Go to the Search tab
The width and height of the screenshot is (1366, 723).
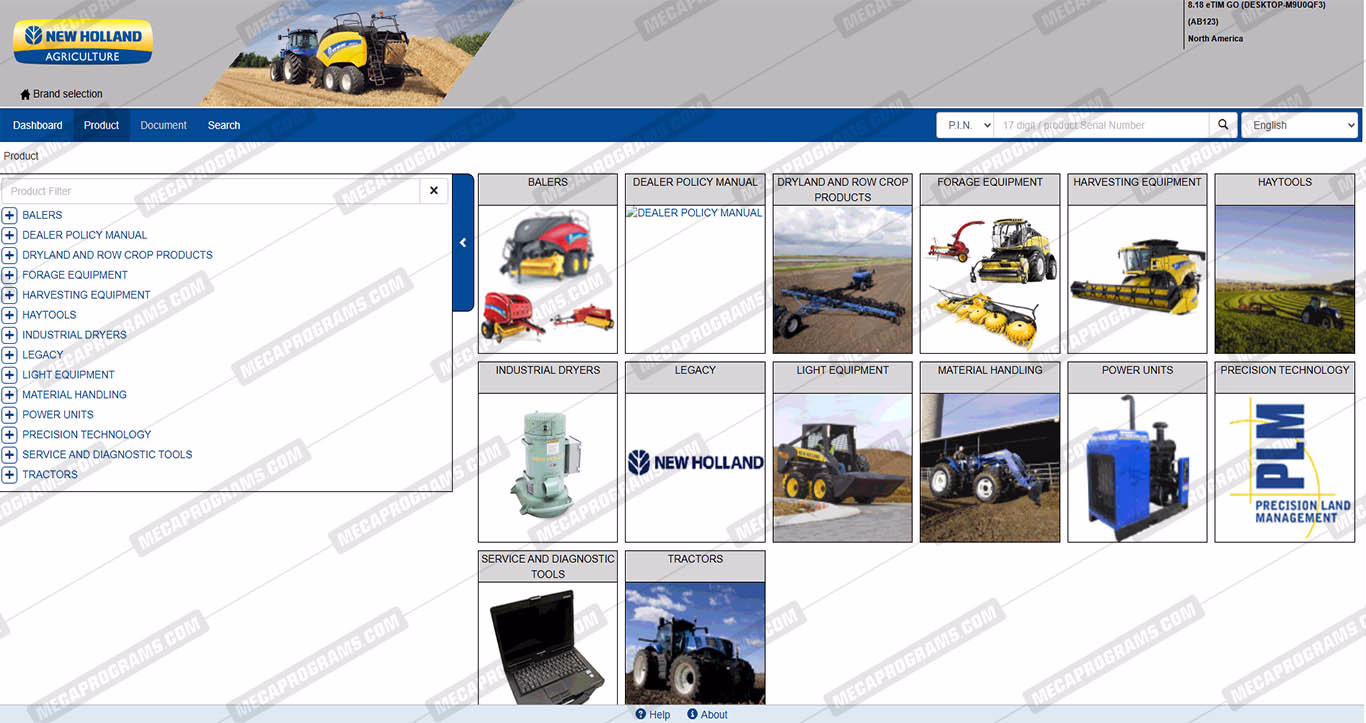point(224,125)
